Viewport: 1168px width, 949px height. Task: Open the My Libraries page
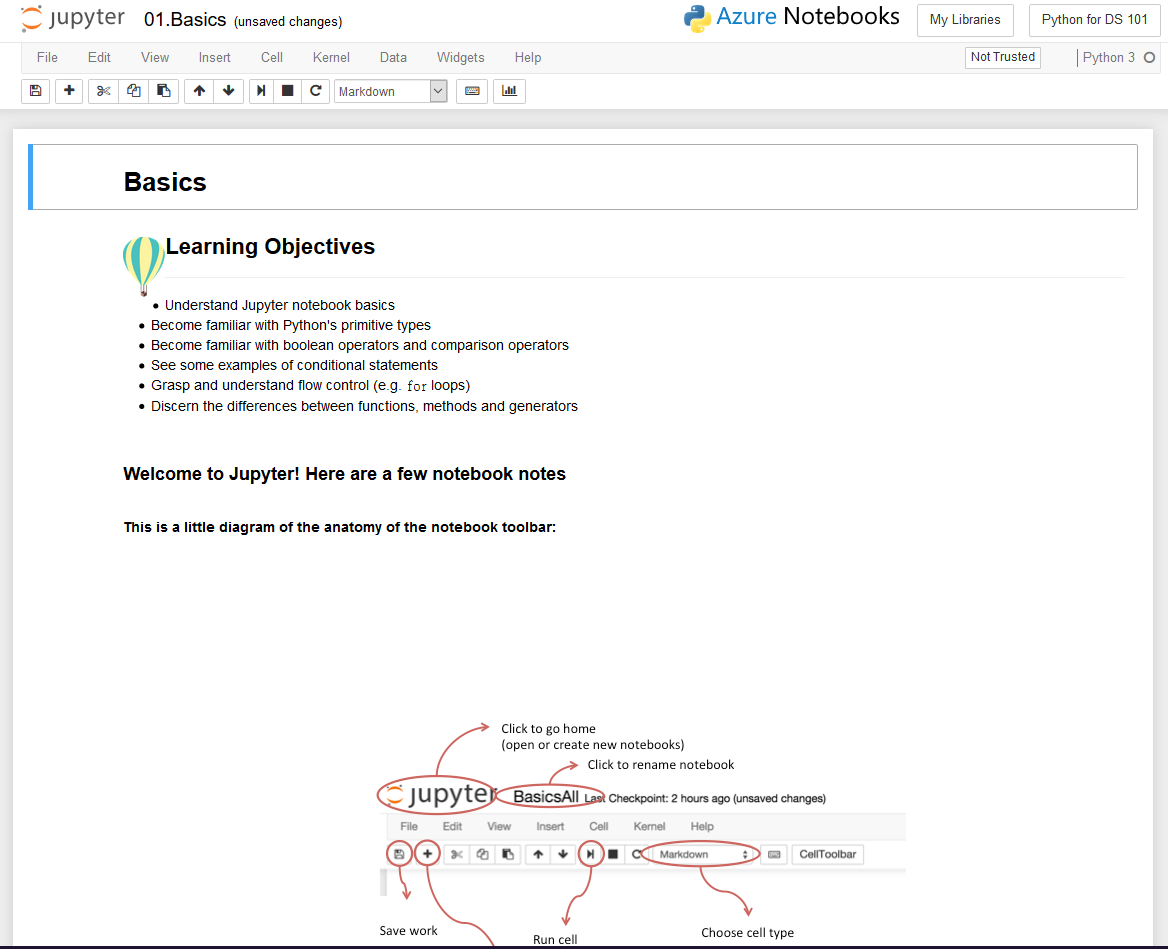click(964, 20)
